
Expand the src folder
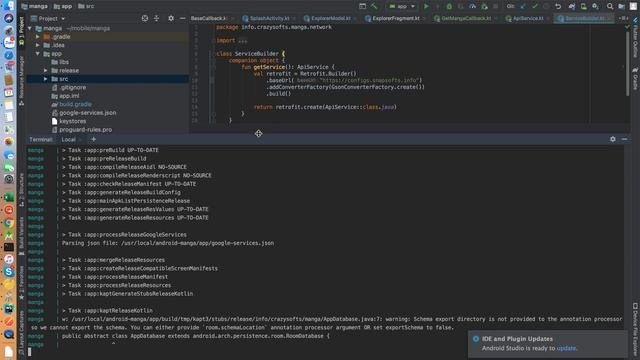click(x=46, y=79)
